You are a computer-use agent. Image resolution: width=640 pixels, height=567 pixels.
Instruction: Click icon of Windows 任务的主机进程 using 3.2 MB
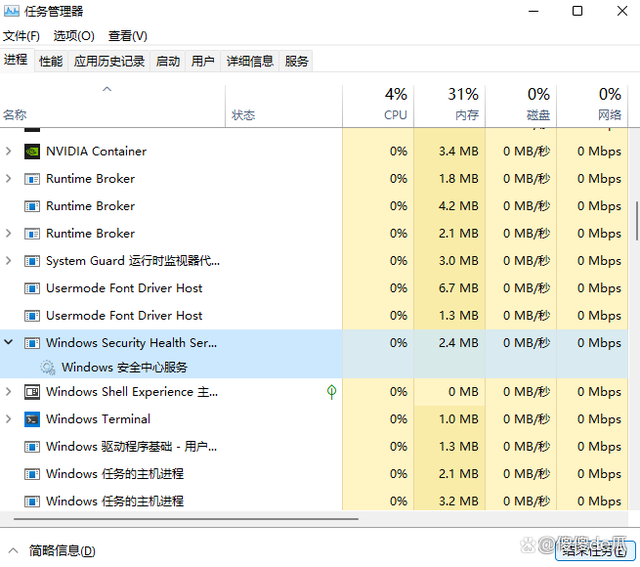(x=32, y=501)
